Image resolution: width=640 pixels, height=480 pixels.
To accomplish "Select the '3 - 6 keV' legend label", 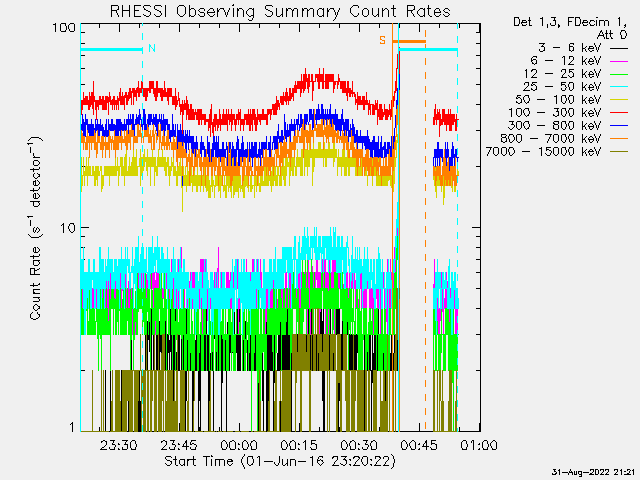I will coord(570,48).
